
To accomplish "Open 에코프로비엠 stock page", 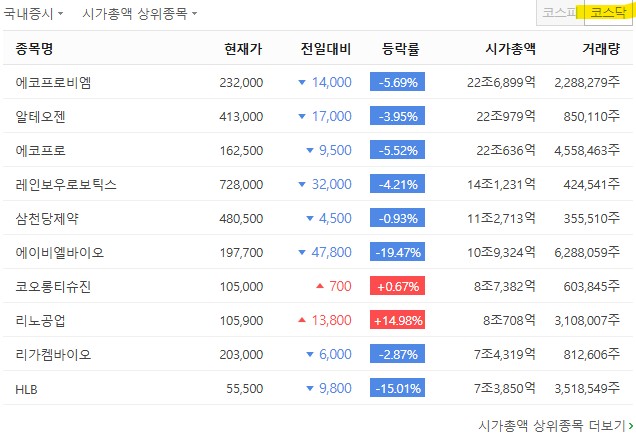I will 53,83.
